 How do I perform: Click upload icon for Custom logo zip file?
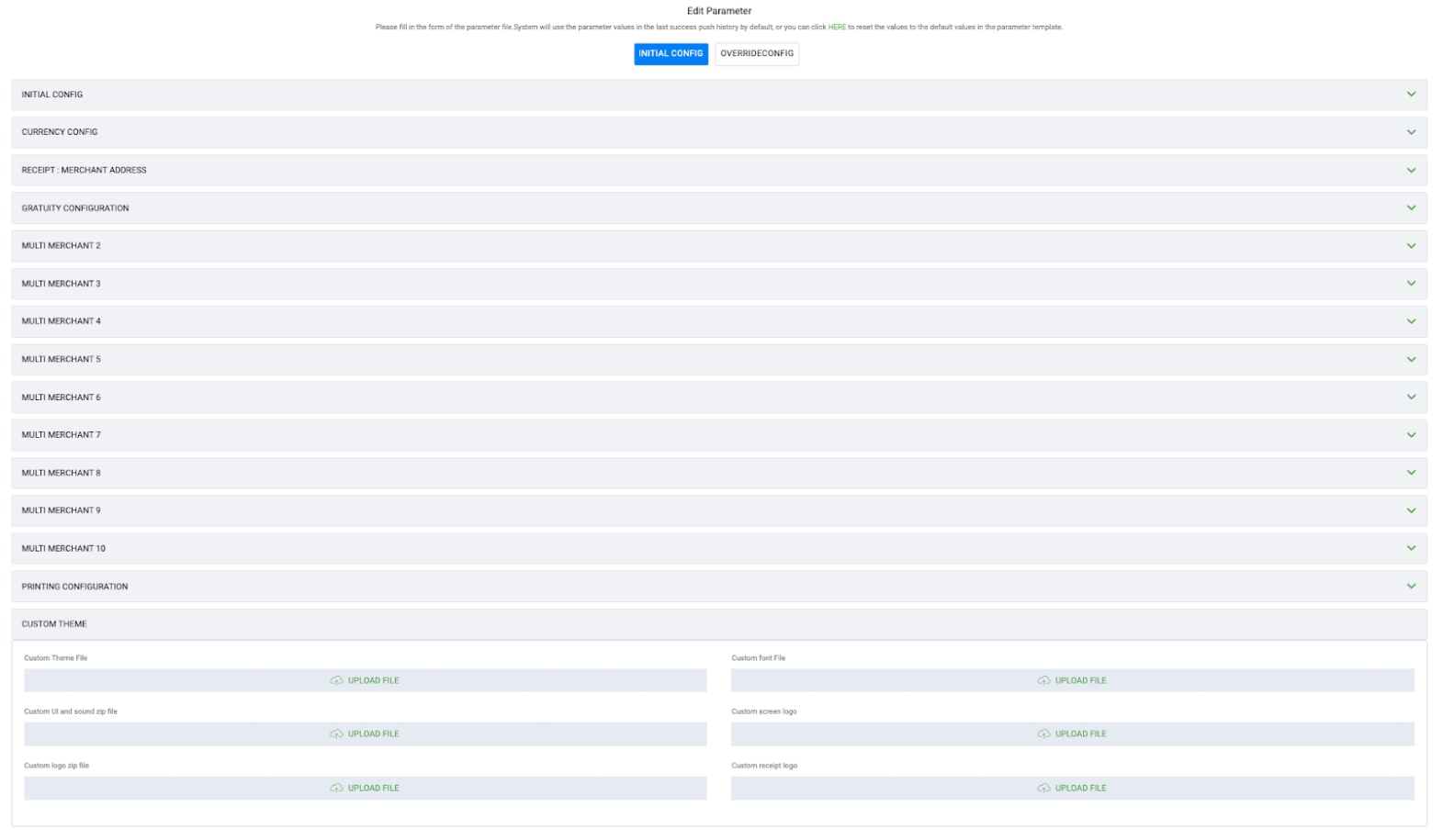(x=336, y=788)
